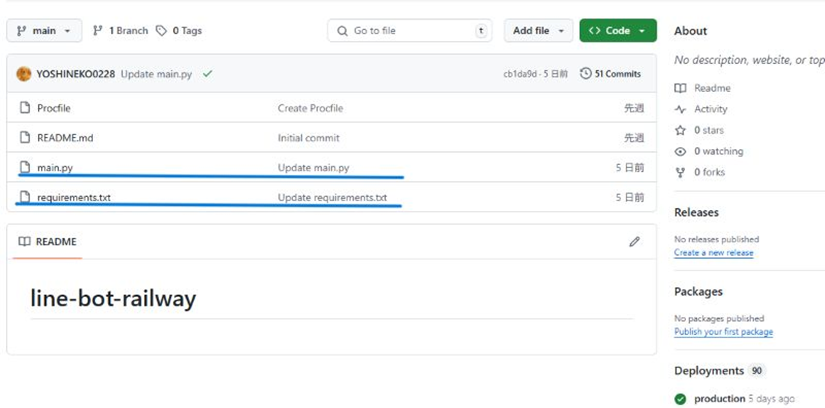Screen dimensions: 825x408
Task: Open the README.md file
Action: pos(65,138)
